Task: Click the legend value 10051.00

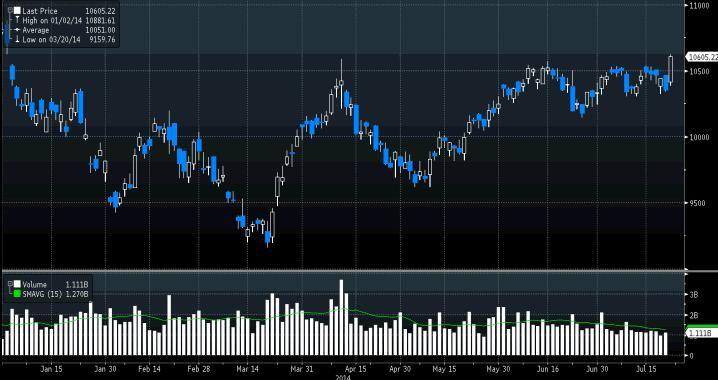Action: click(100, 30)
